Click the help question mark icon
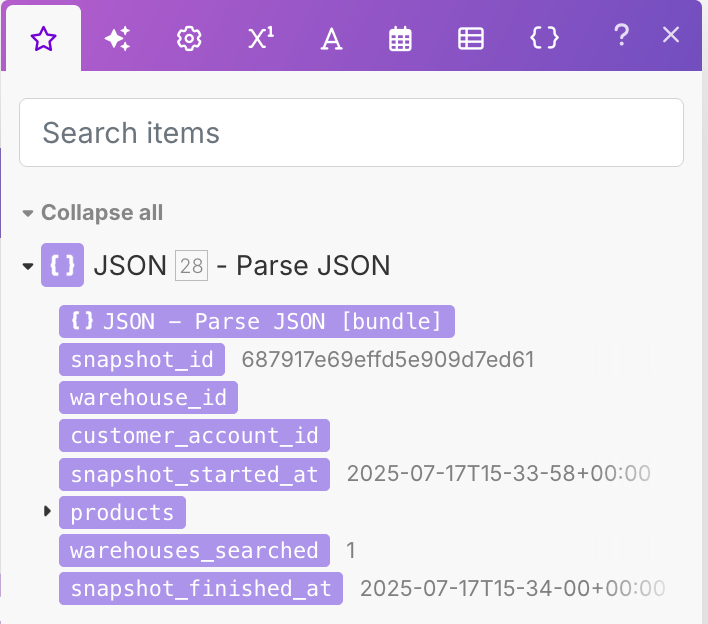The height and width of the screenshot is (624, 708). pos(621,36)
